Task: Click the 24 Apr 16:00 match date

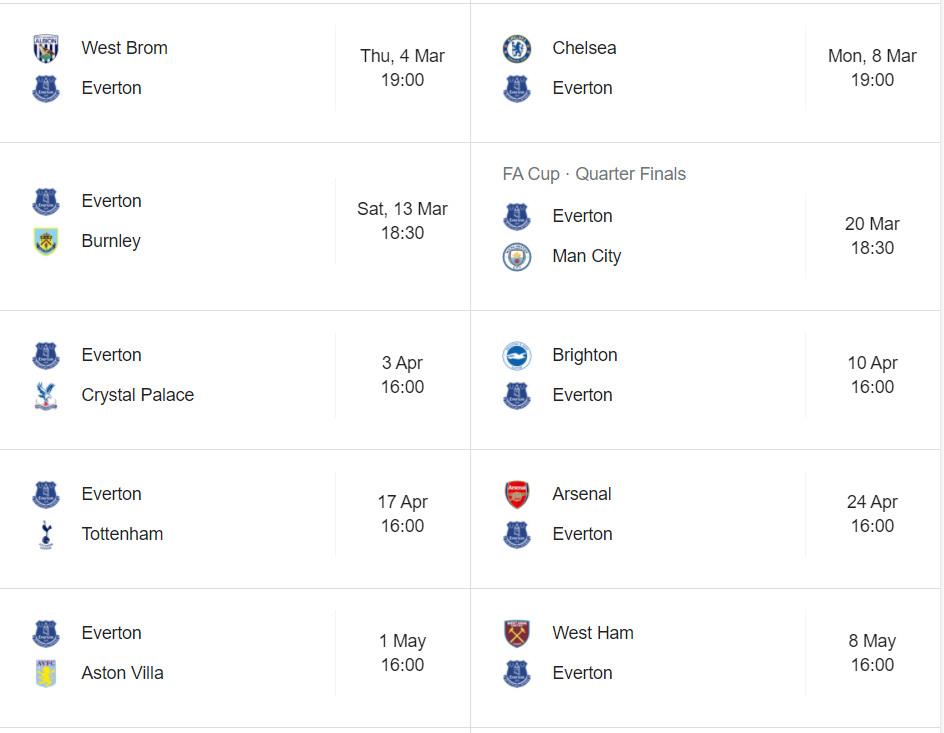Action: tap(872, 514)
